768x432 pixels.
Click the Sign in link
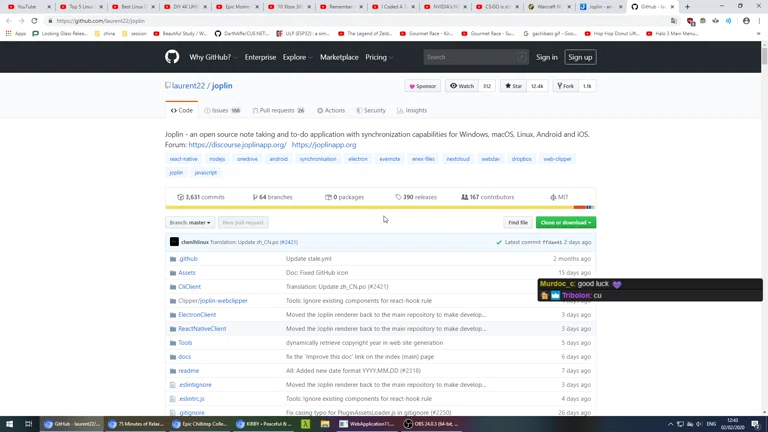tap(547, 57)
